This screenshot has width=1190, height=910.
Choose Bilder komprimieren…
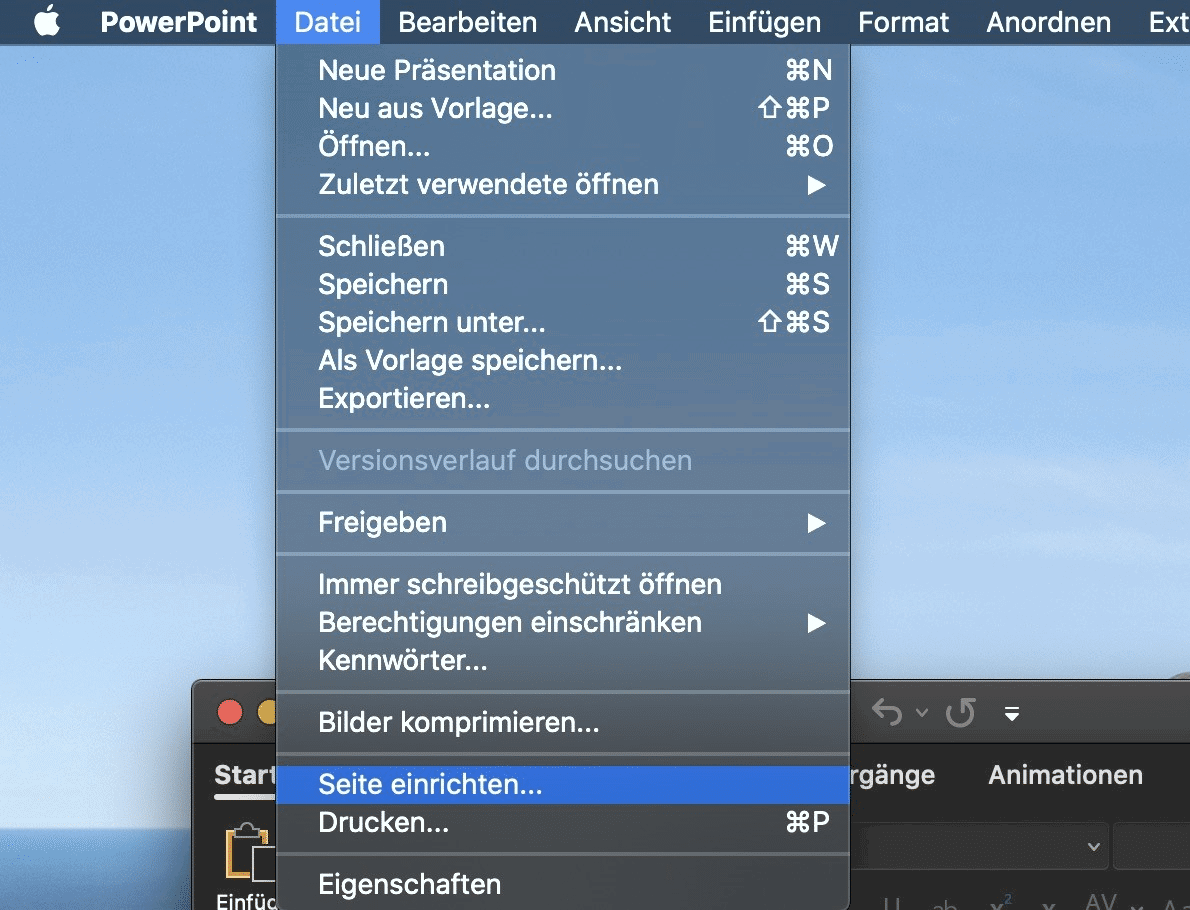(562, 722)
